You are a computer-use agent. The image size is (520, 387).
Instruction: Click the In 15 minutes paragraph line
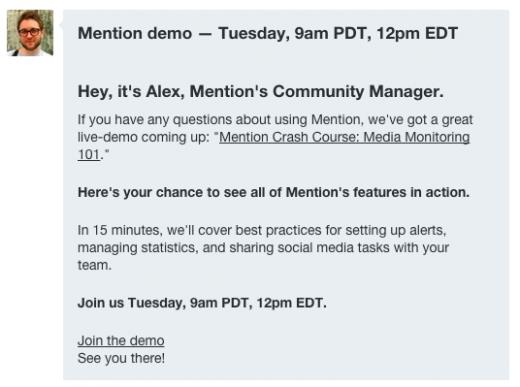[262, 230]
